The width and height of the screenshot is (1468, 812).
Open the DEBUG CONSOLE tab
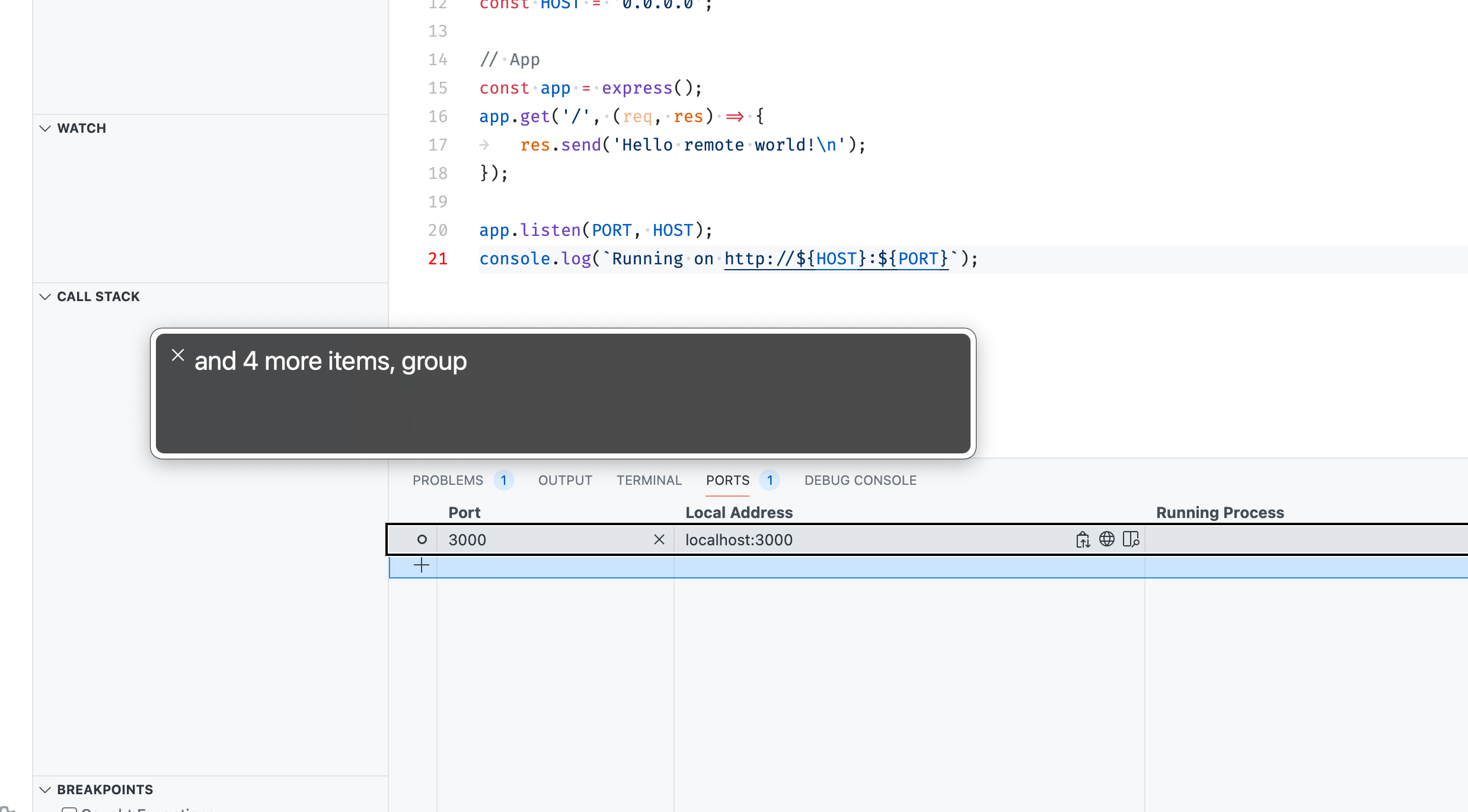pos(860,480)
